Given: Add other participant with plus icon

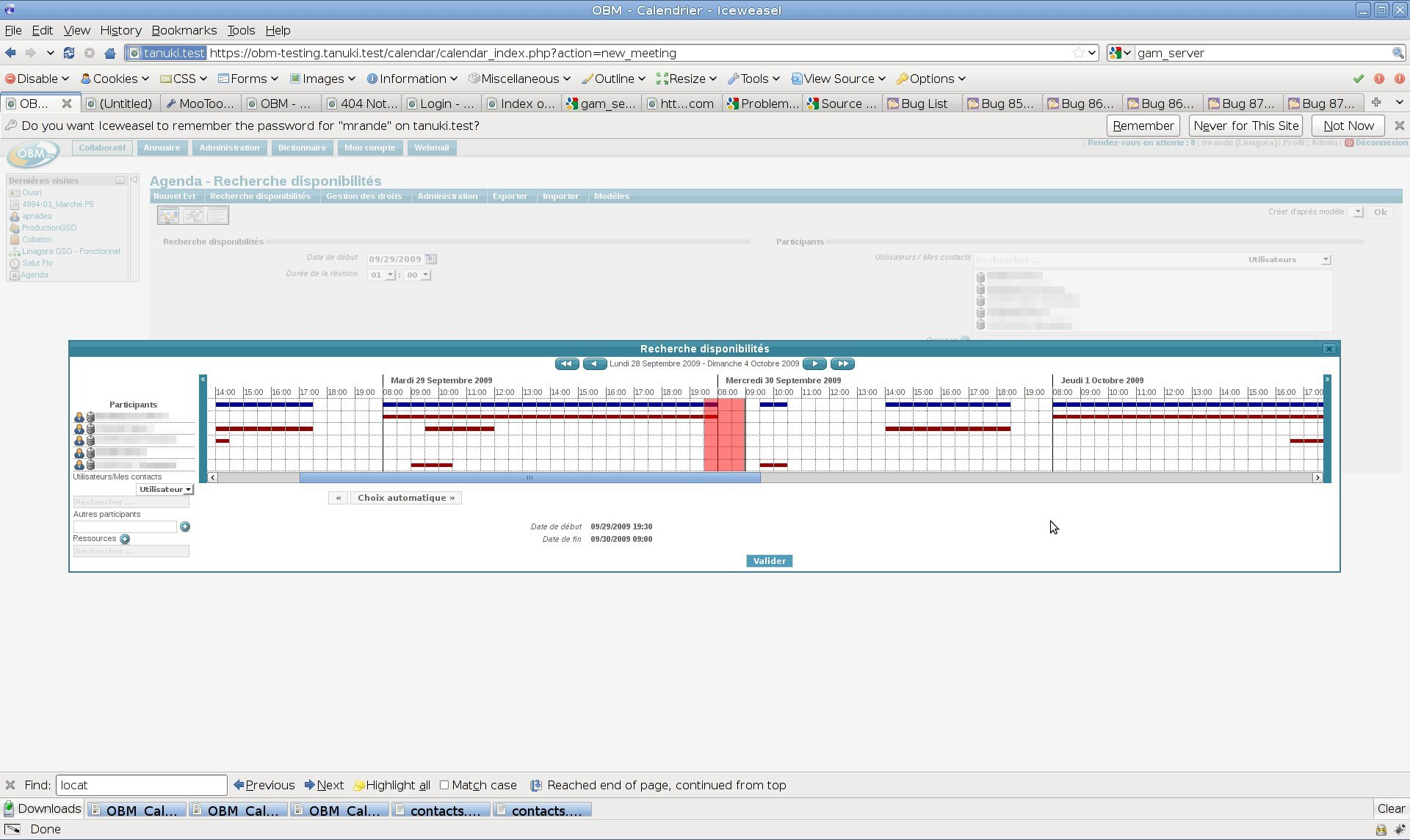Looking at the screenshot, I should point(185,526).
